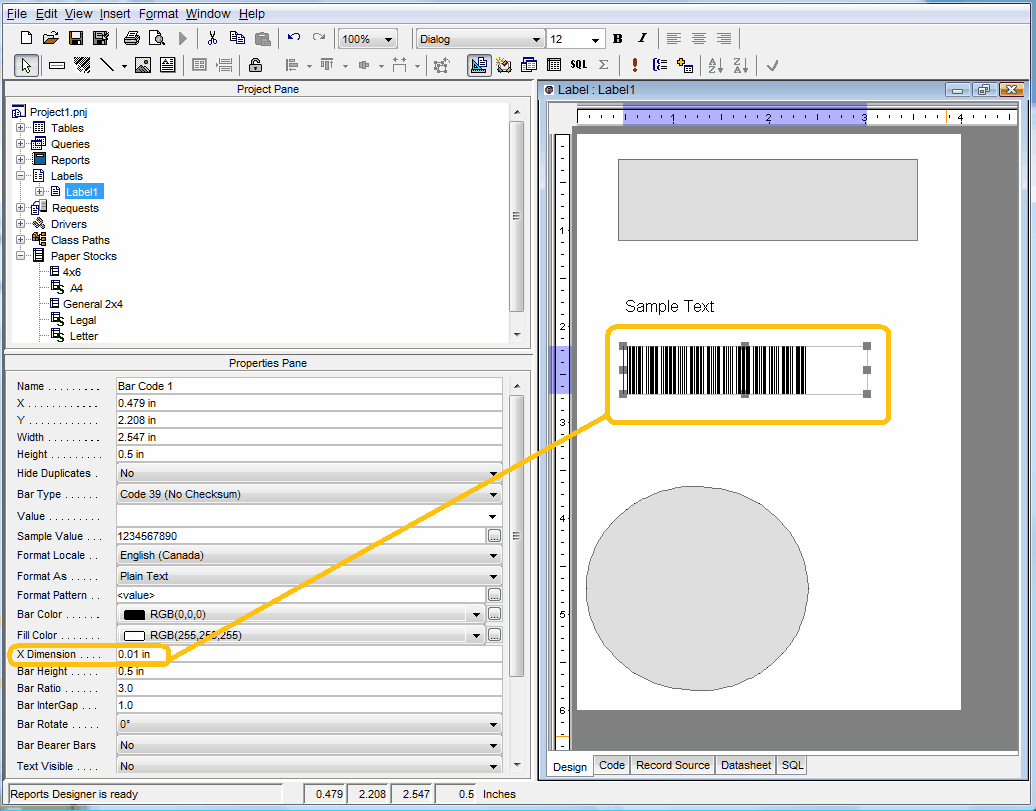Collapse the Paper Stocks node
The image size is (1036, 811).
(20, 256)
